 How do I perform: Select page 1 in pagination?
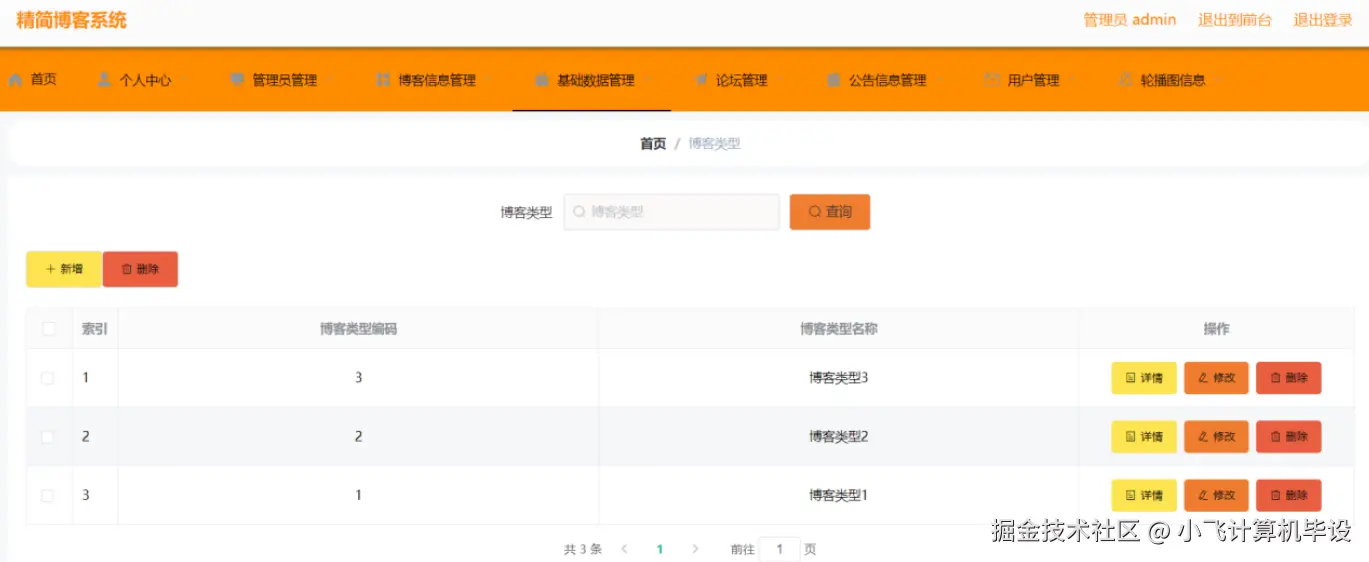pos(660,549)
